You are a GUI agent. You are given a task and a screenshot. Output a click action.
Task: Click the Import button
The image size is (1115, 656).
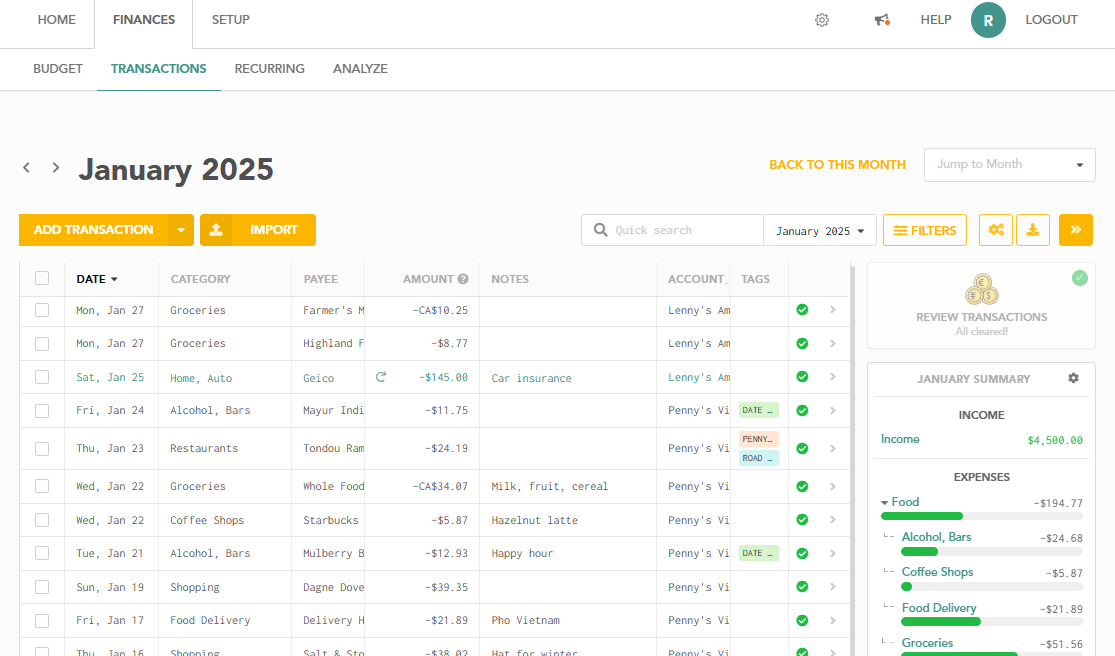[258, 230]
